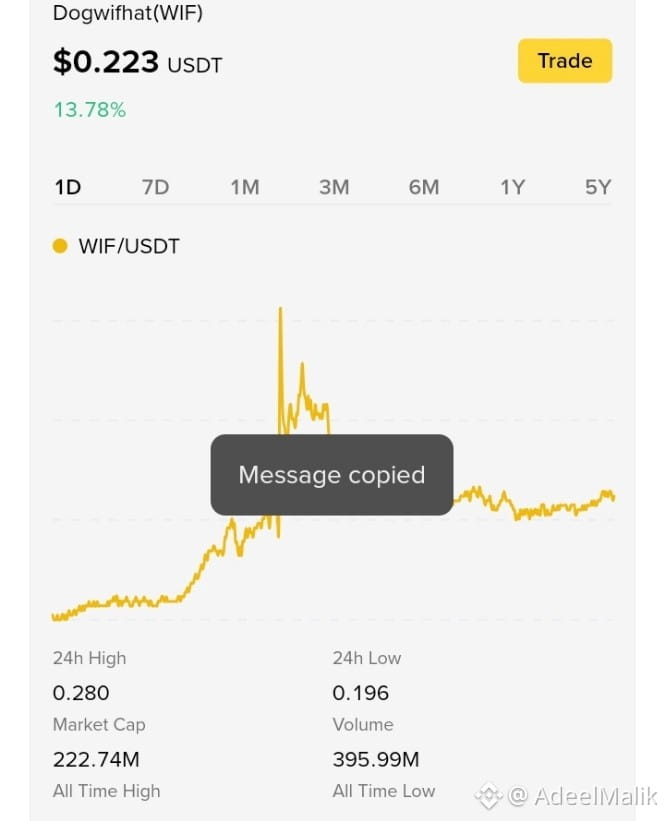Click the yellow WIF/USDT legend dot
This screenshot has width=665, height=821.
[x=60, y=246]
